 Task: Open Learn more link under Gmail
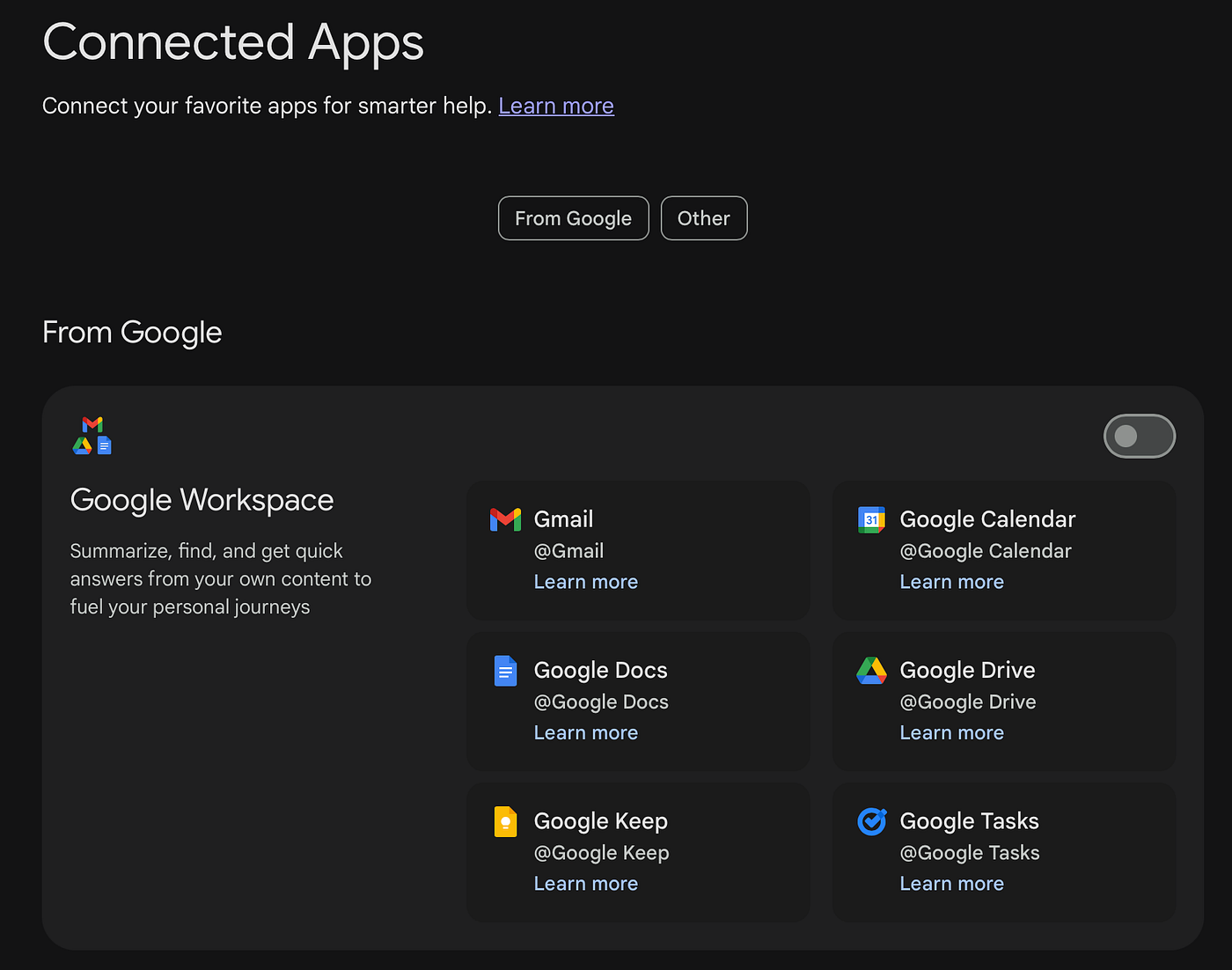click(586, 582)
